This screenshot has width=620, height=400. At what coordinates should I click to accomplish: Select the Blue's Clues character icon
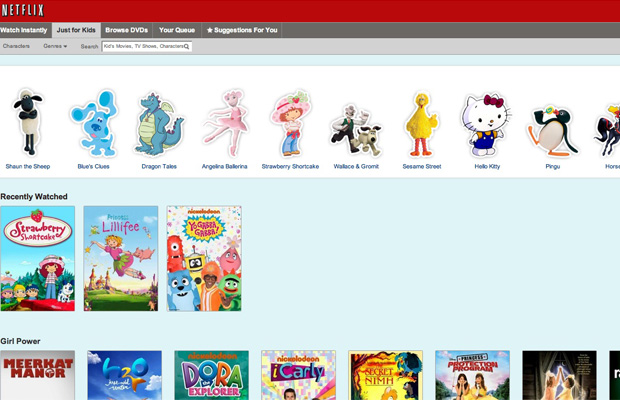click(x=93, y=122)
